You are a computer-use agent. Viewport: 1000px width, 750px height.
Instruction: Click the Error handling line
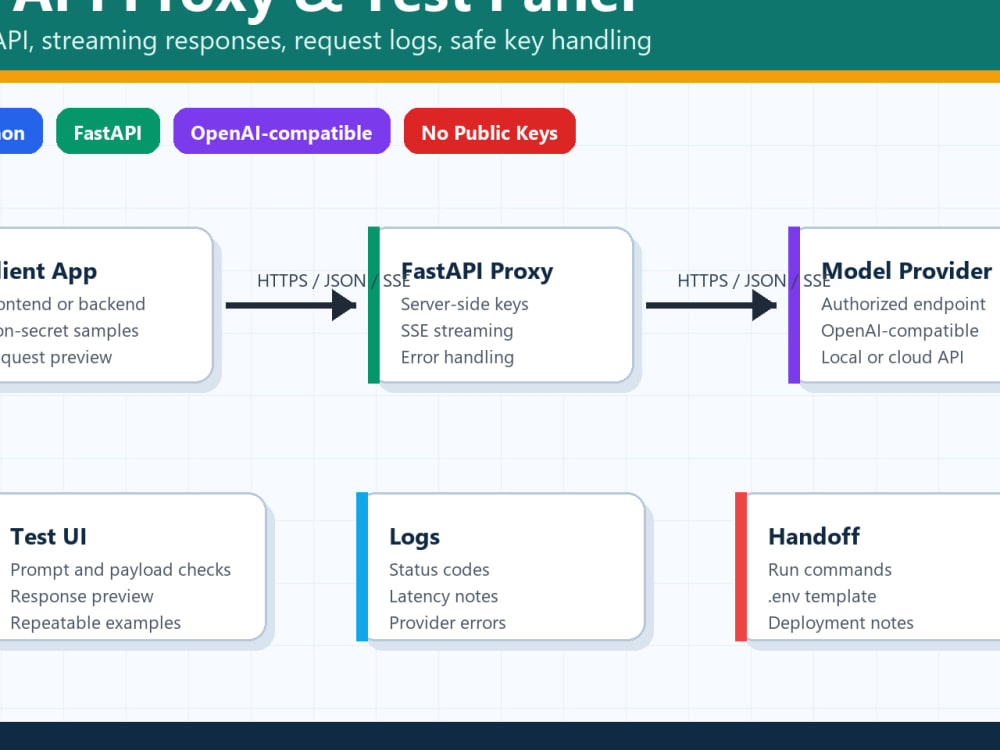[x=457, y=357]
